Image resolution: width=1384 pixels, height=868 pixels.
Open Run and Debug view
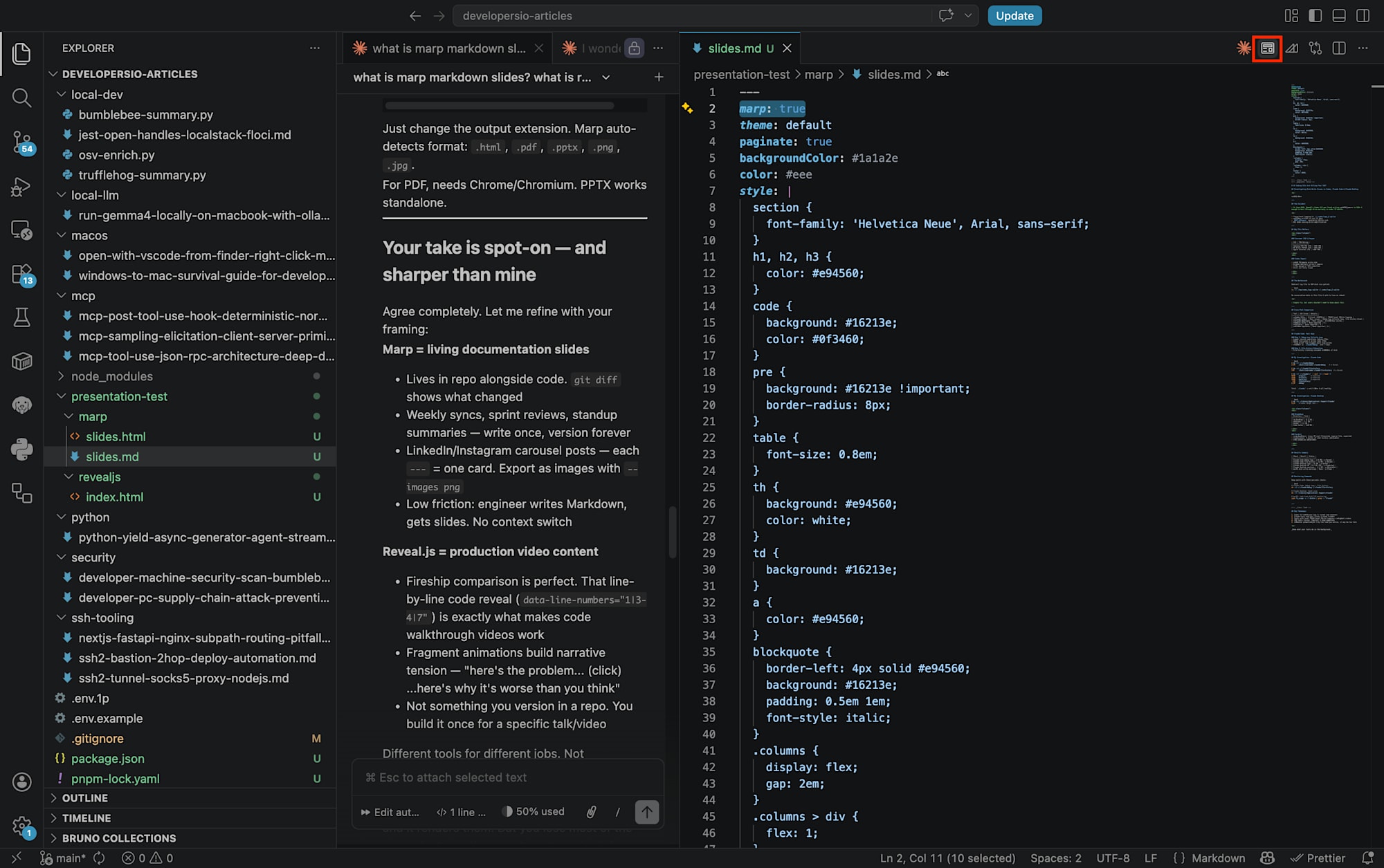pos(21,186)
